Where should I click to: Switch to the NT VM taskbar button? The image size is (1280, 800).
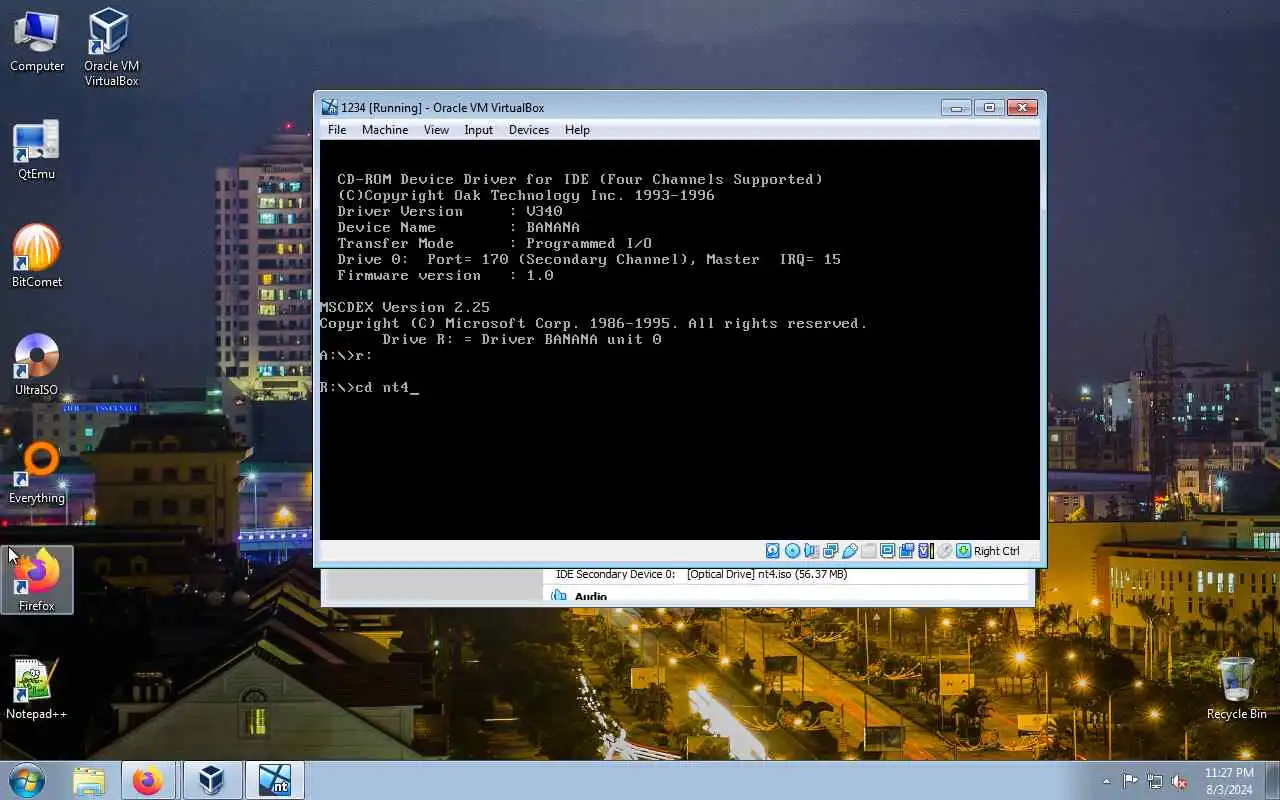tap(274, 780)
